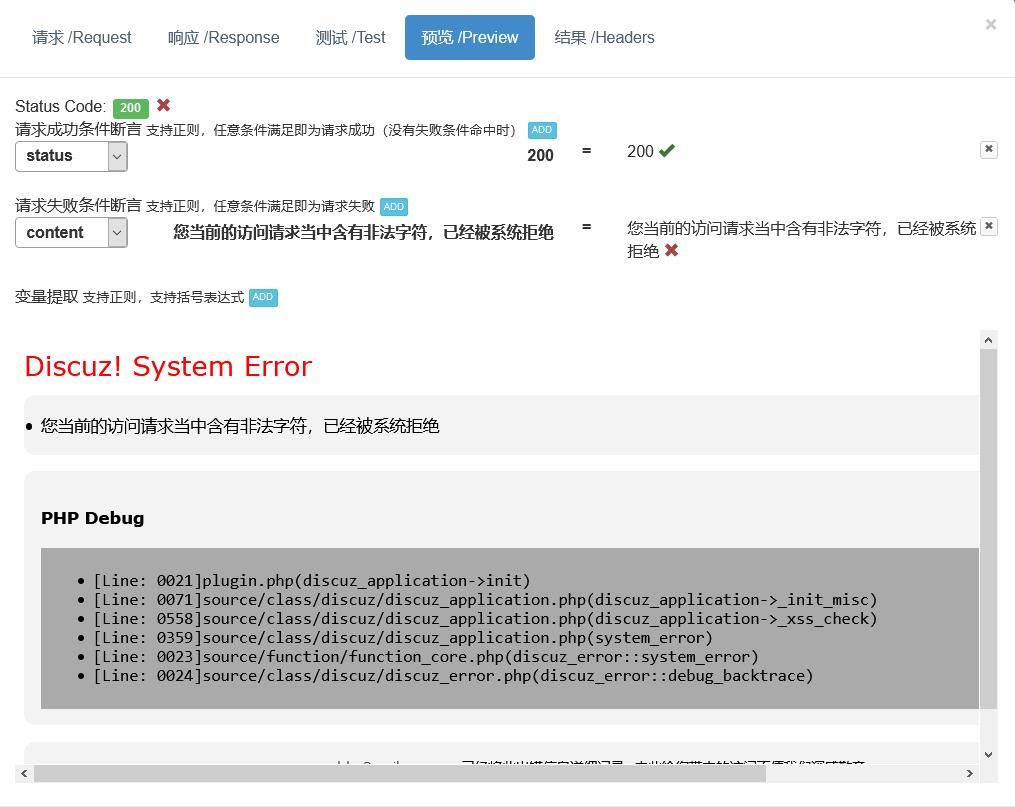Click the Line 0558 _xss_check trace entry
Screen dimensions: 1015x807
[x=485, y=619]
